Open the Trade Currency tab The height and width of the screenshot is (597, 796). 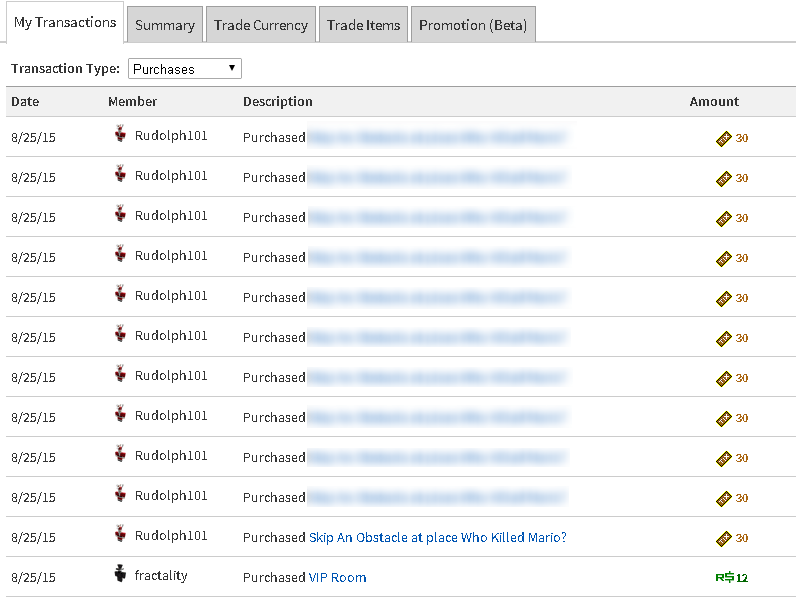pyautogui.click(x=261, y=25)
